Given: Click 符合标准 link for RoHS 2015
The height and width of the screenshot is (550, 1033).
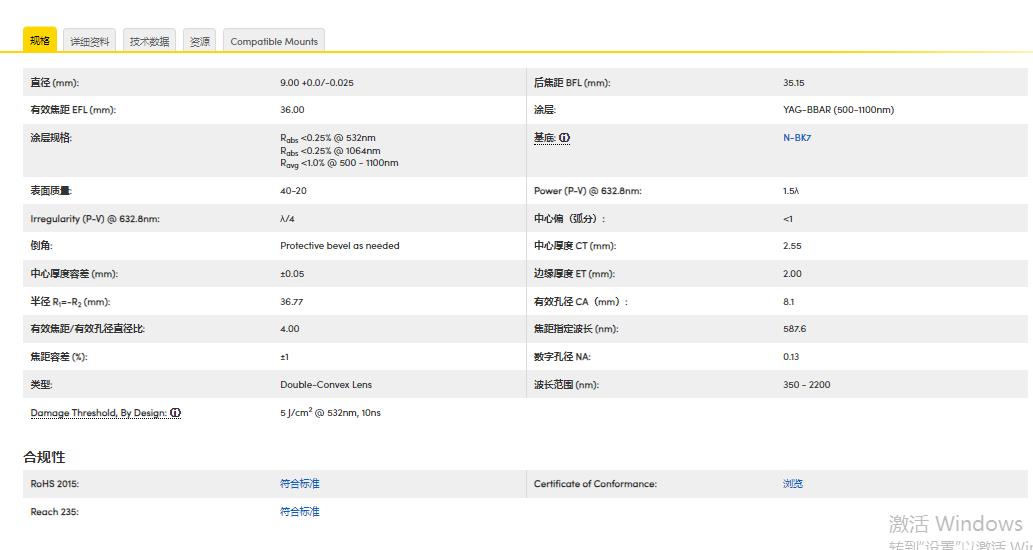Looking at the screenshot, I should (300, 484).
